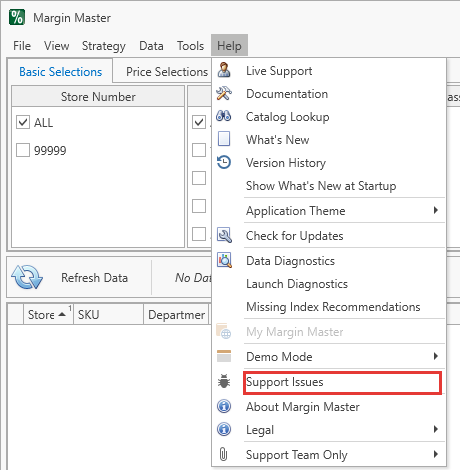Choose Live Support from the Help menu
The image size is (460, 470).
[329, 71]
